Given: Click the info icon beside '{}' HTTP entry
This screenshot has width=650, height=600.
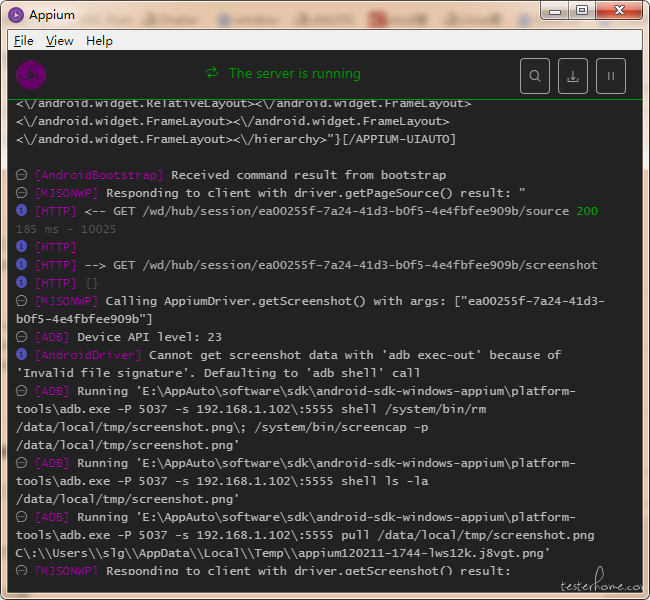Looking at the screenshot, I should (22, 282).
